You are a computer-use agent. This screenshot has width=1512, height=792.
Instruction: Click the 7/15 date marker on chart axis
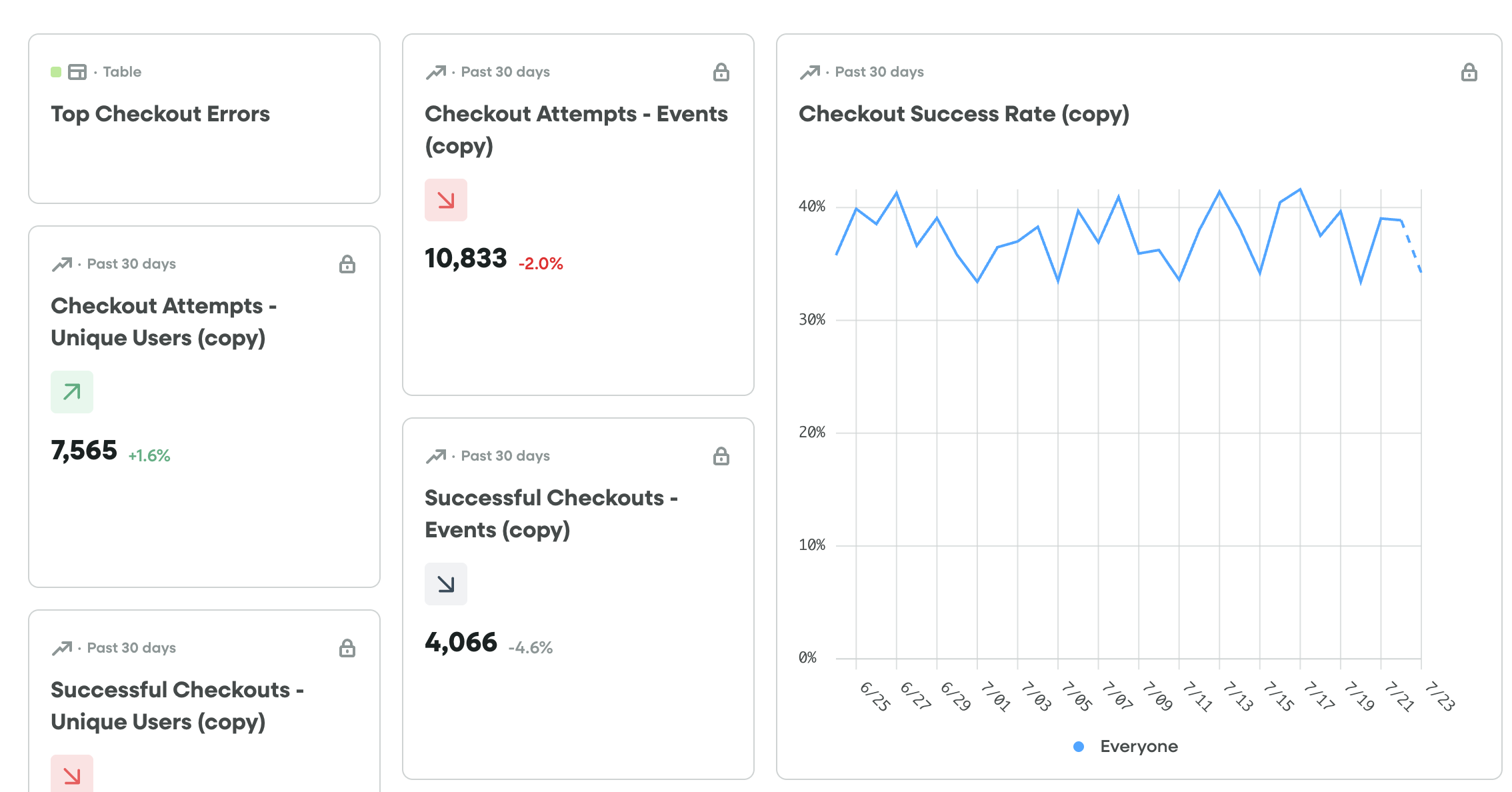click(1279, 696)
